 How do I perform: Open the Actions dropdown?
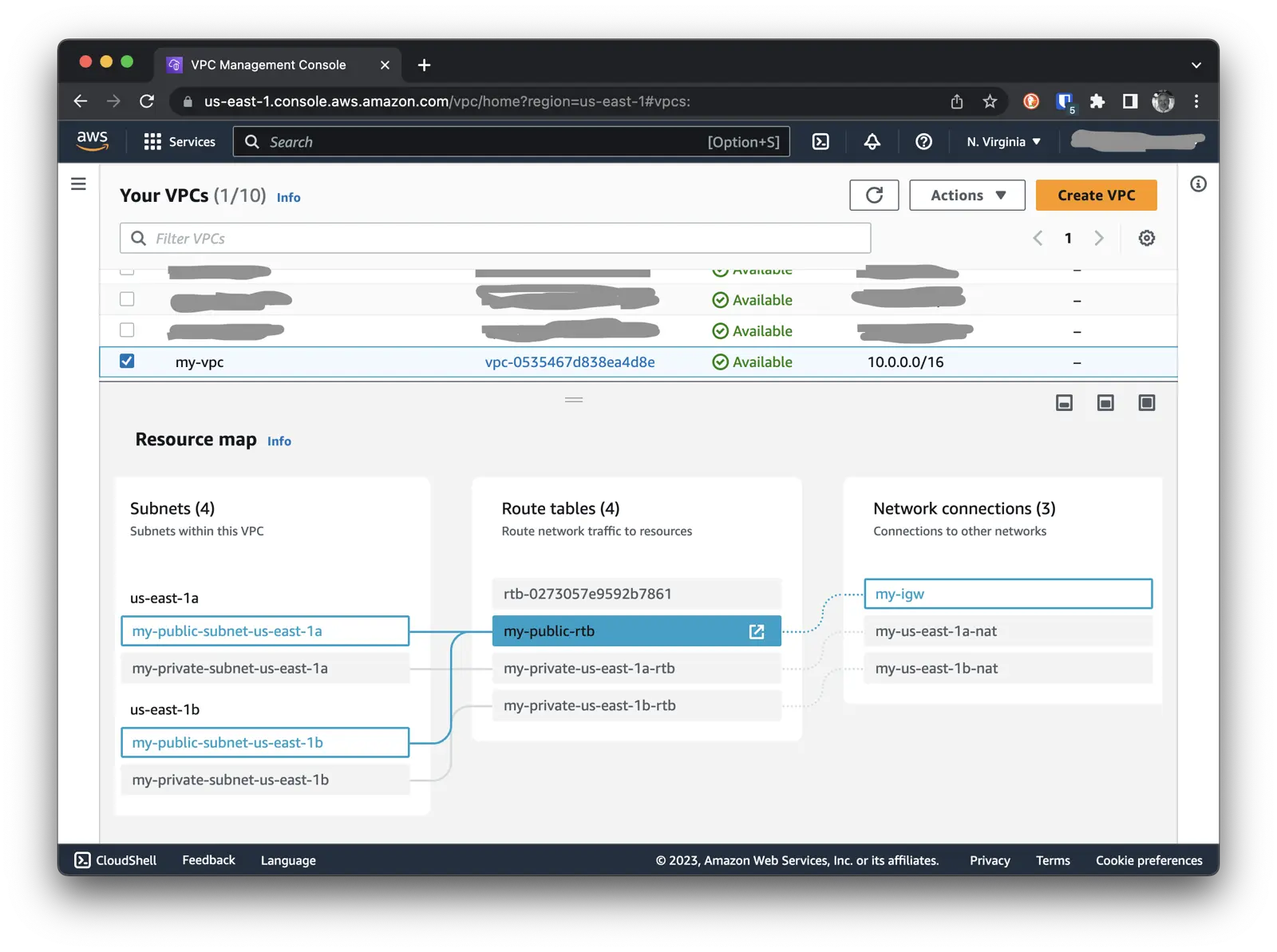[967, 195]
